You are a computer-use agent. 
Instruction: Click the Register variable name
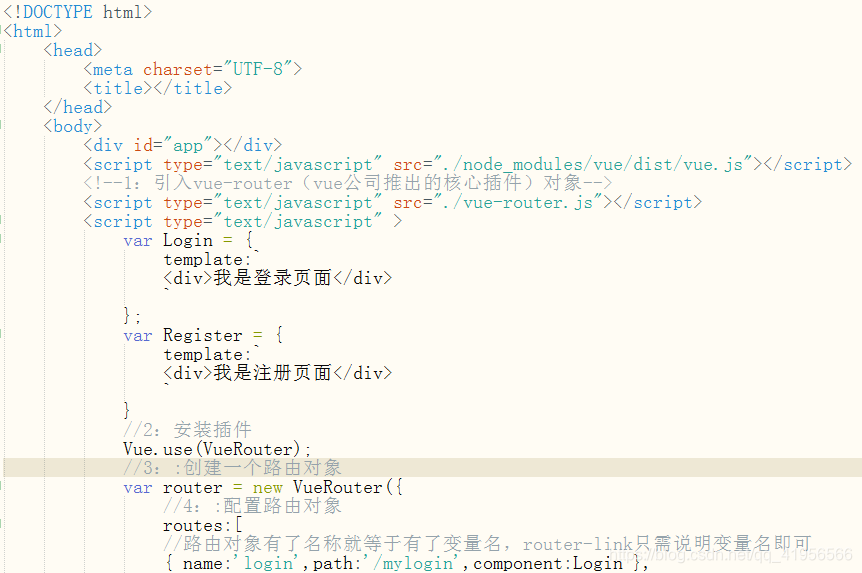pos(202,335)
